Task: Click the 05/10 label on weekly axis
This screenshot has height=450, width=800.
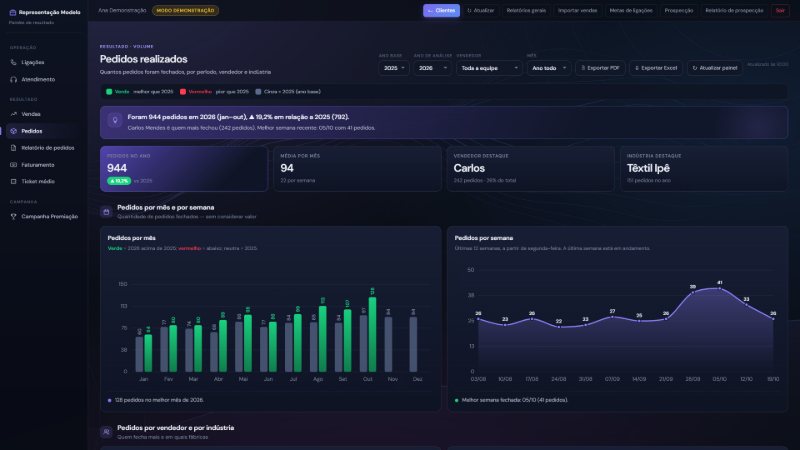Action: coord(719,379)
